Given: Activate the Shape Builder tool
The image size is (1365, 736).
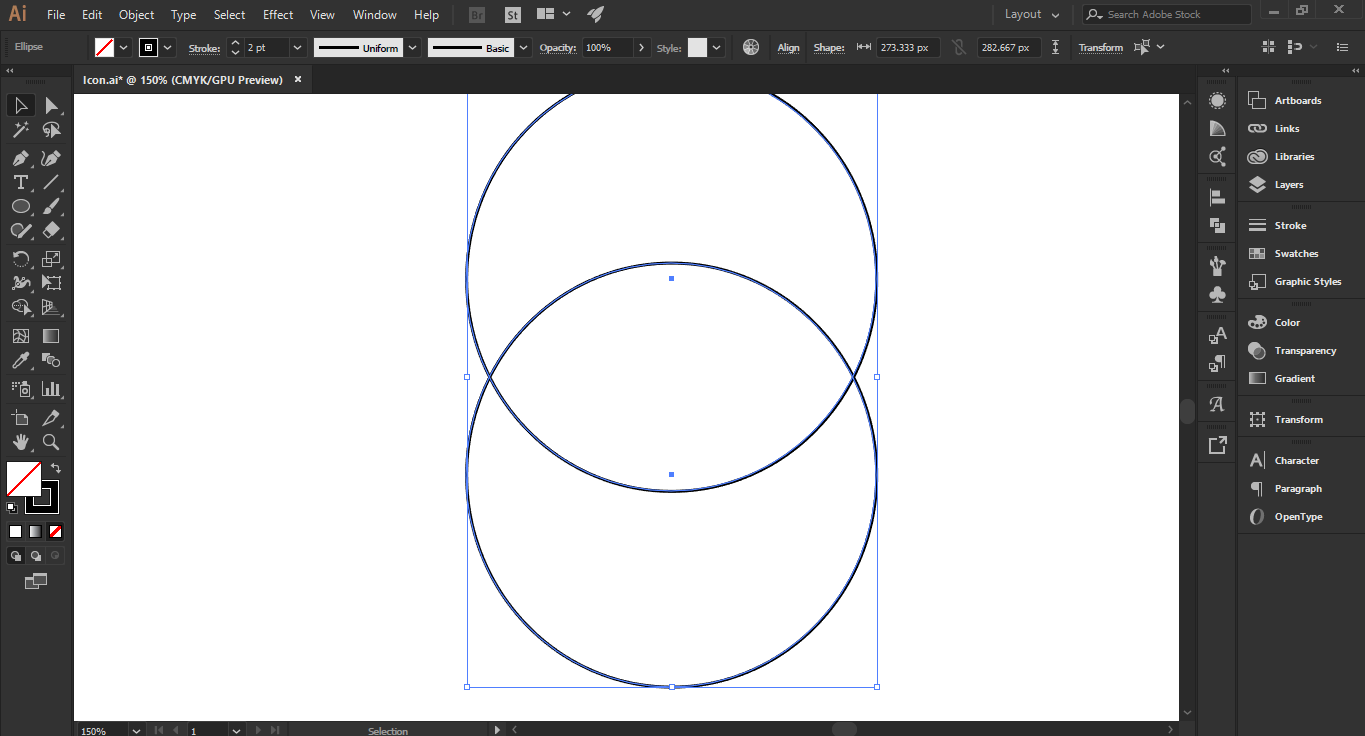Looking at the screenshot, I should click(20, 307).
